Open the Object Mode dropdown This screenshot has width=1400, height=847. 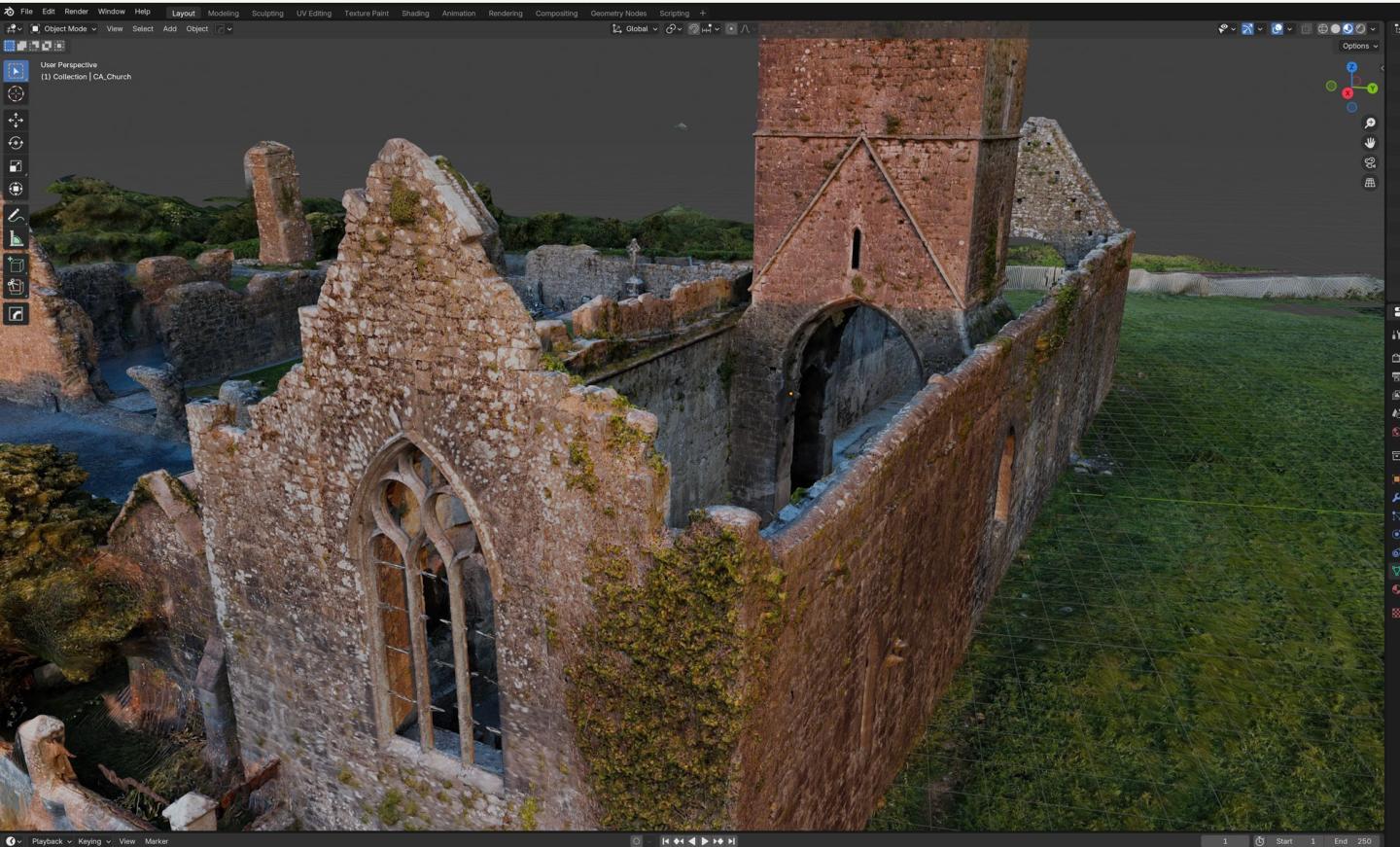click(64, 29)
